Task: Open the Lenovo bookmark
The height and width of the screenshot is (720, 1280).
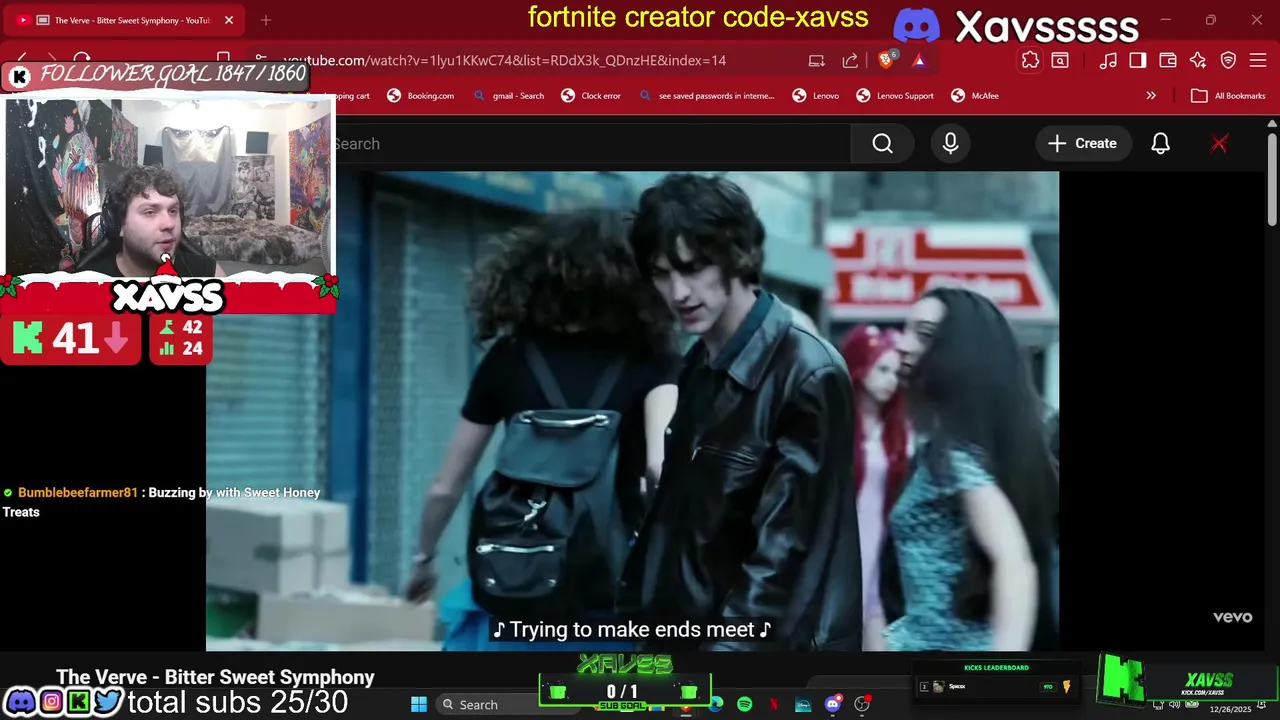Action: pos(816,96)
